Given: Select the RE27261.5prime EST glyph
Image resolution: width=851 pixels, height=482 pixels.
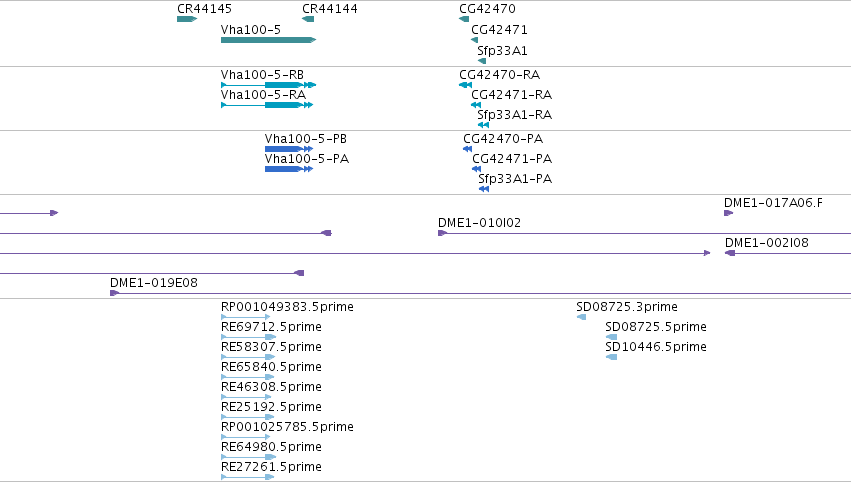Looking at the screenshot, I should [247, 477].
